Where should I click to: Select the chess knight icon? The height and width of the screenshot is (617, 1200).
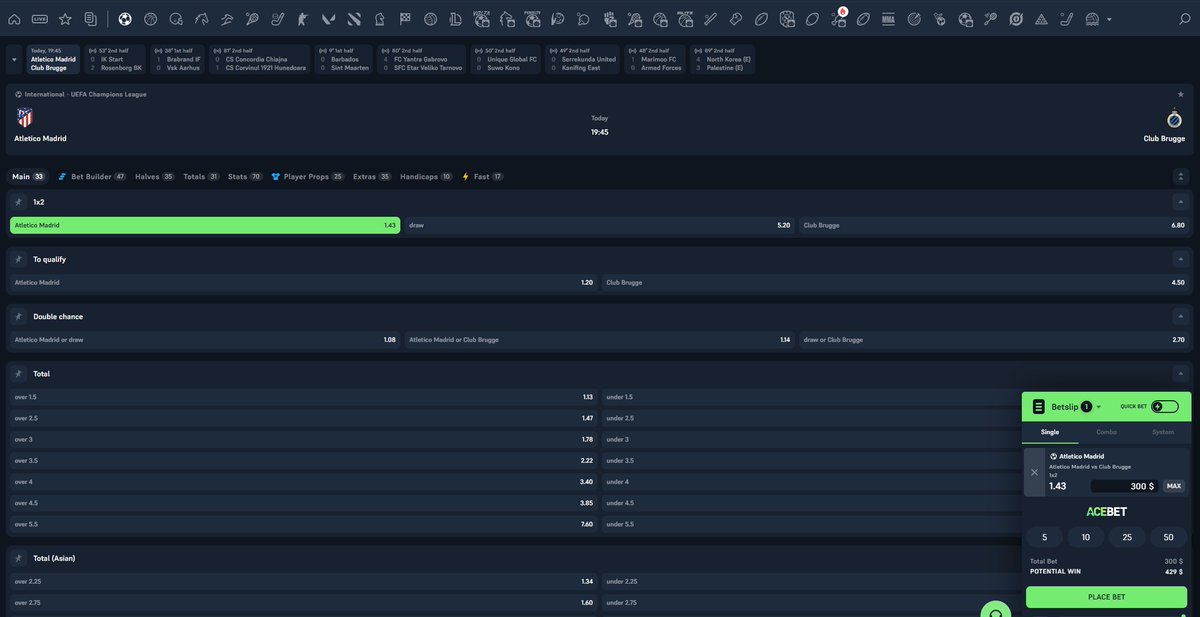(379, 19)
